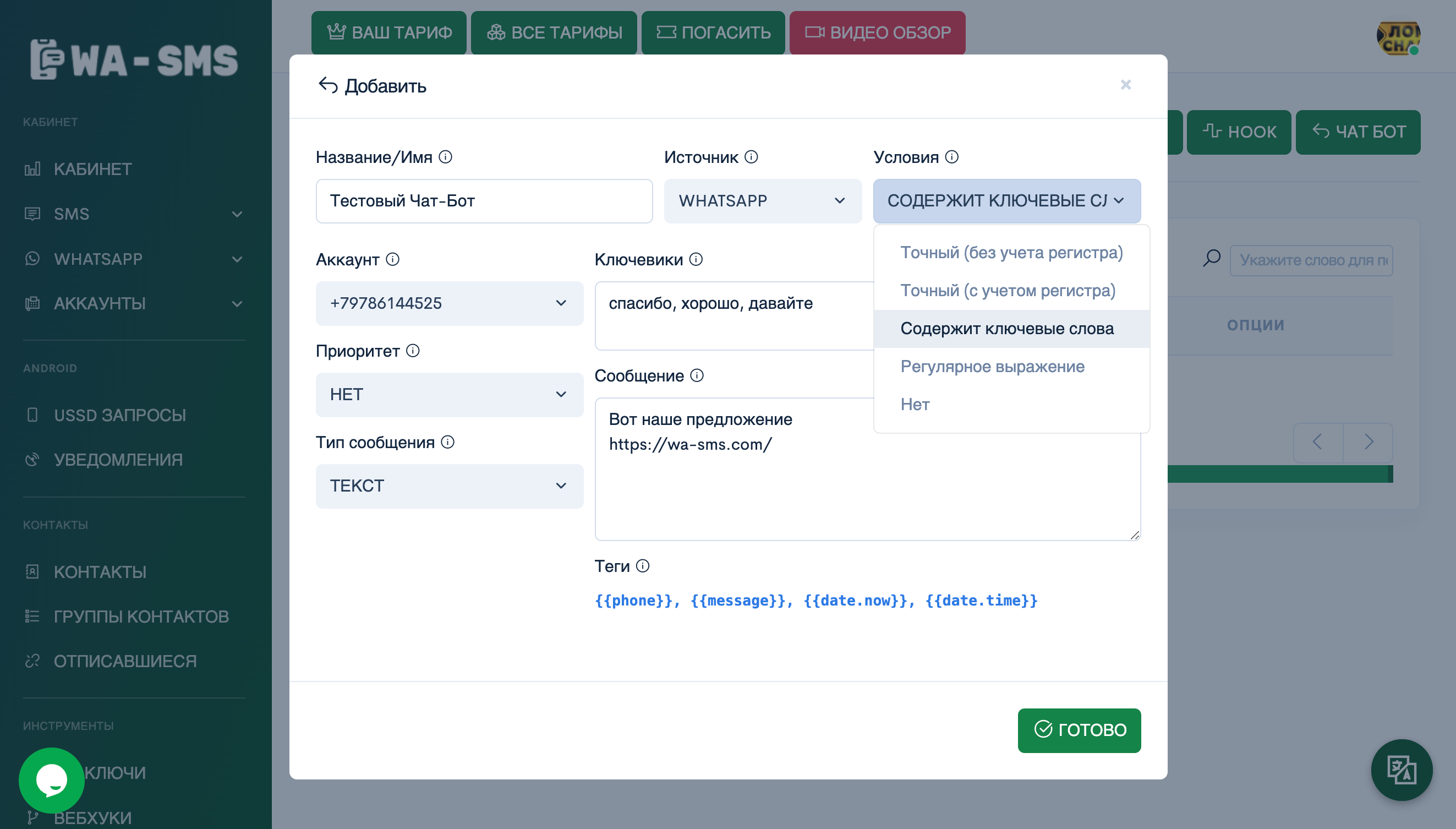Click the Название/Имя text field
The width and height of the screenshot is (1456, 829).
[x=484, y=200]
